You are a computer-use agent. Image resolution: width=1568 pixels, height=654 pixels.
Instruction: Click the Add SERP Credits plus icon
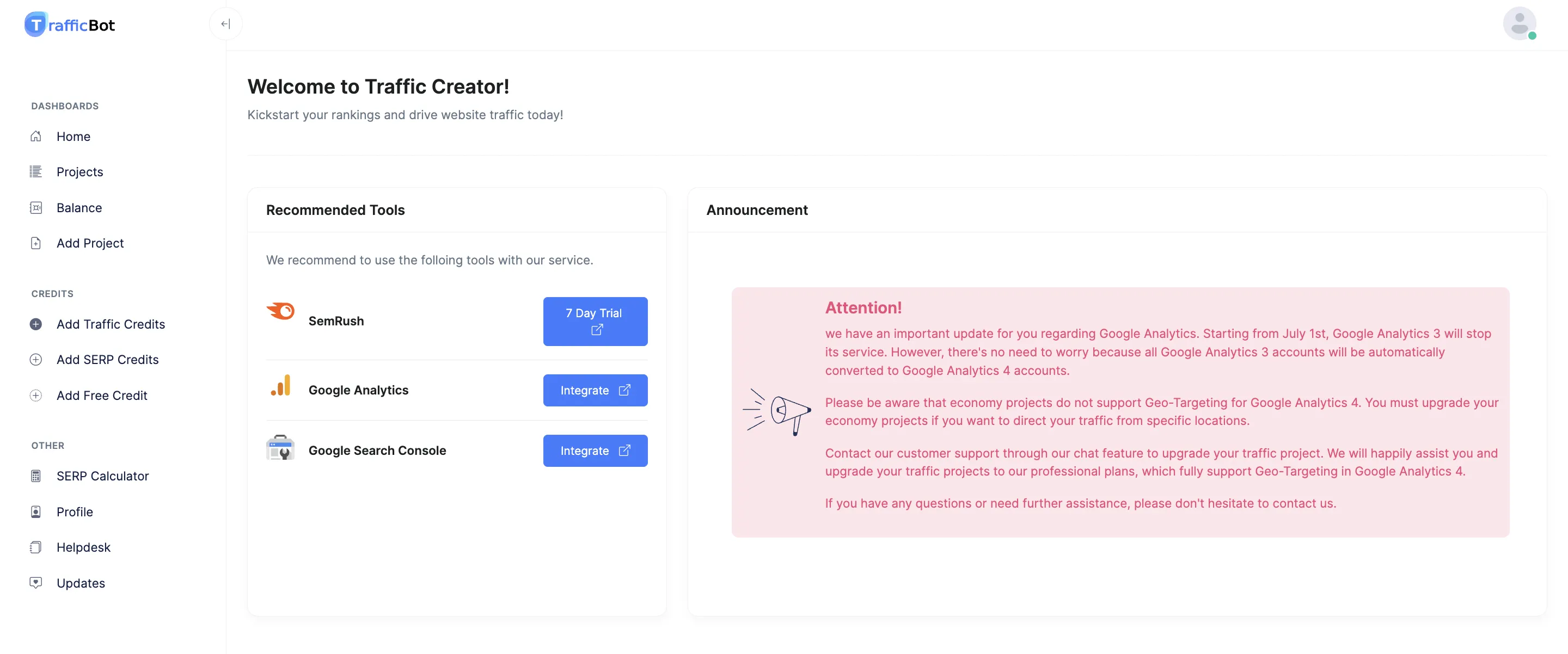tap(36, 360)
